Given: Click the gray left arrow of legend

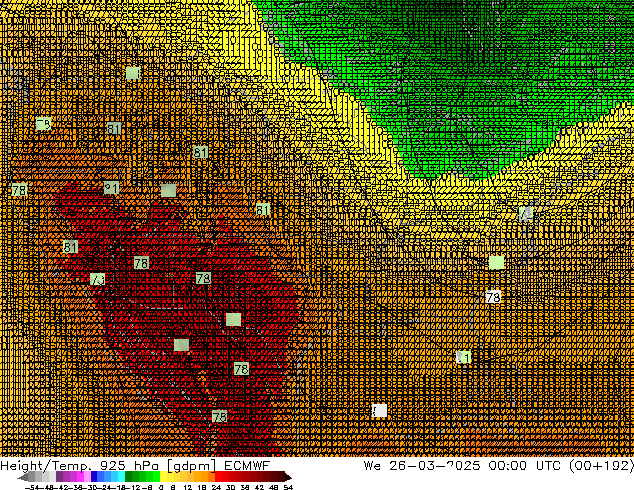Looking at the screenshot, I should 23,477.
